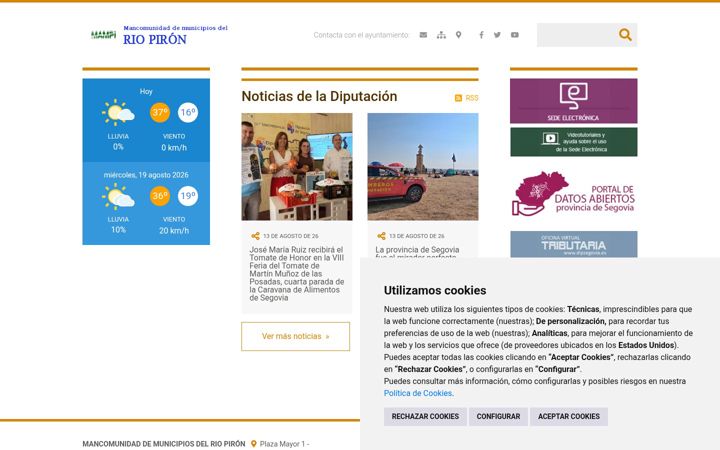This screenshot has width=720, height=450.
Task: Open the tomato fair news photo
Action: click(x=297, y=167)
